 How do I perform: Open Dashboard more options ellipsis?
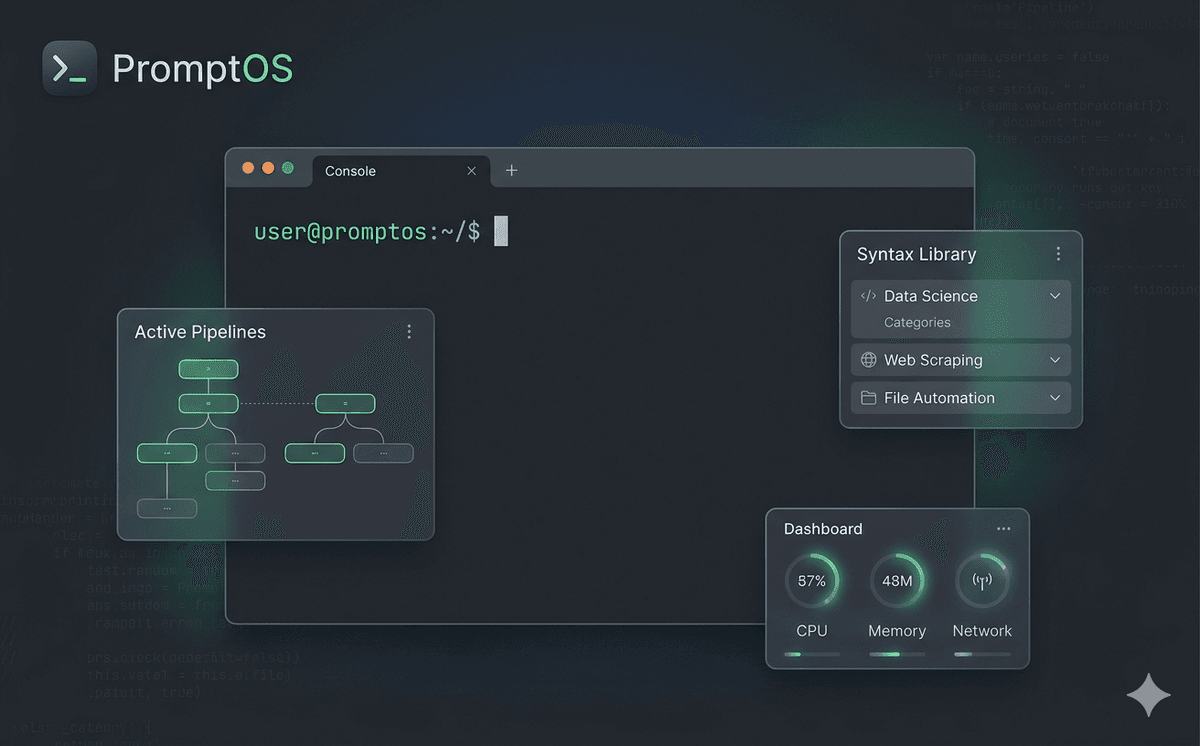point(1003,529)
